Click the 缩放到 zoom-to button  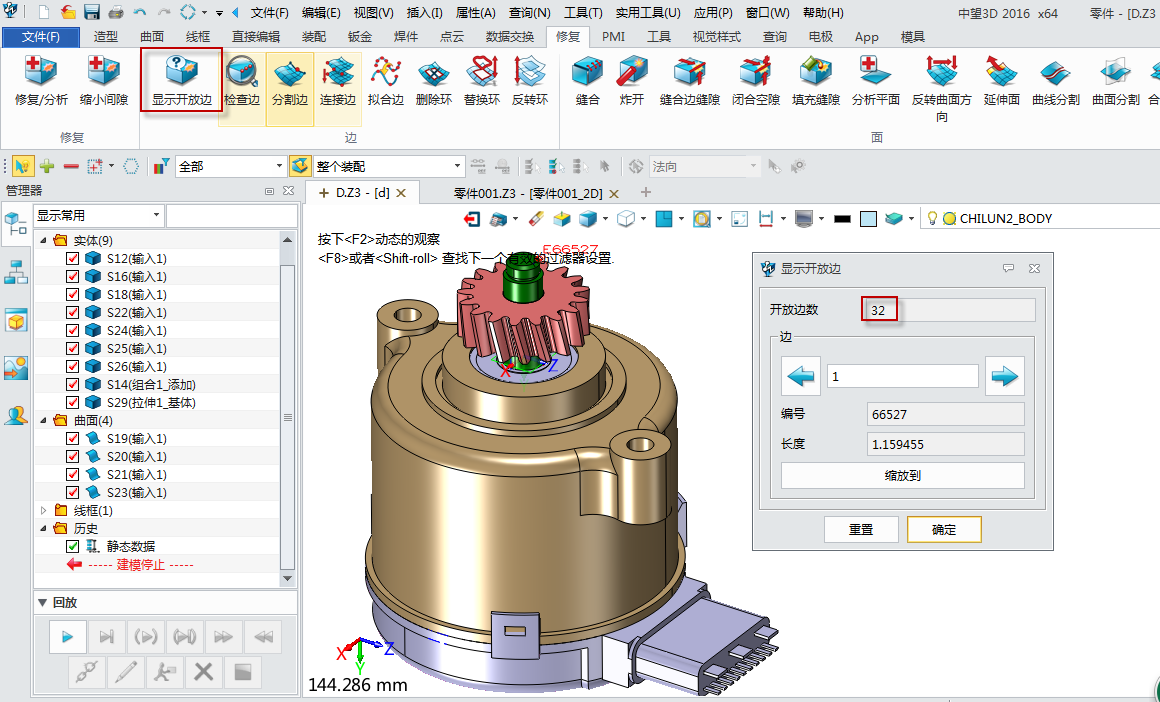[902, 476]
